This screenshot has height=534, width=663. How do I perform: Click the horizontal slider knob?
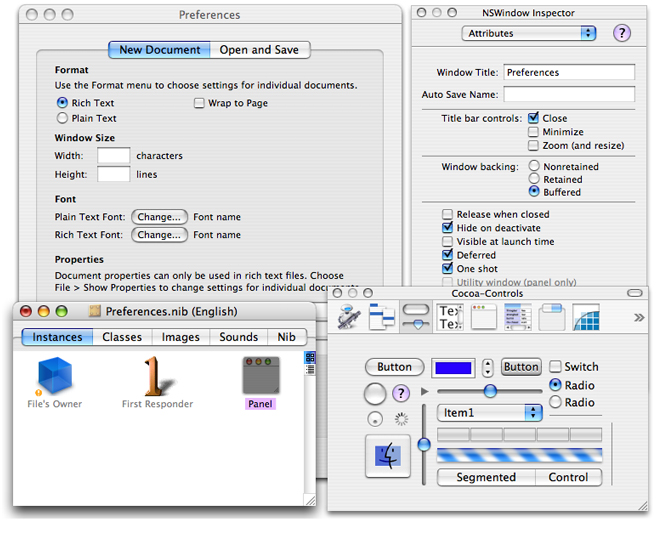(490, 391)
